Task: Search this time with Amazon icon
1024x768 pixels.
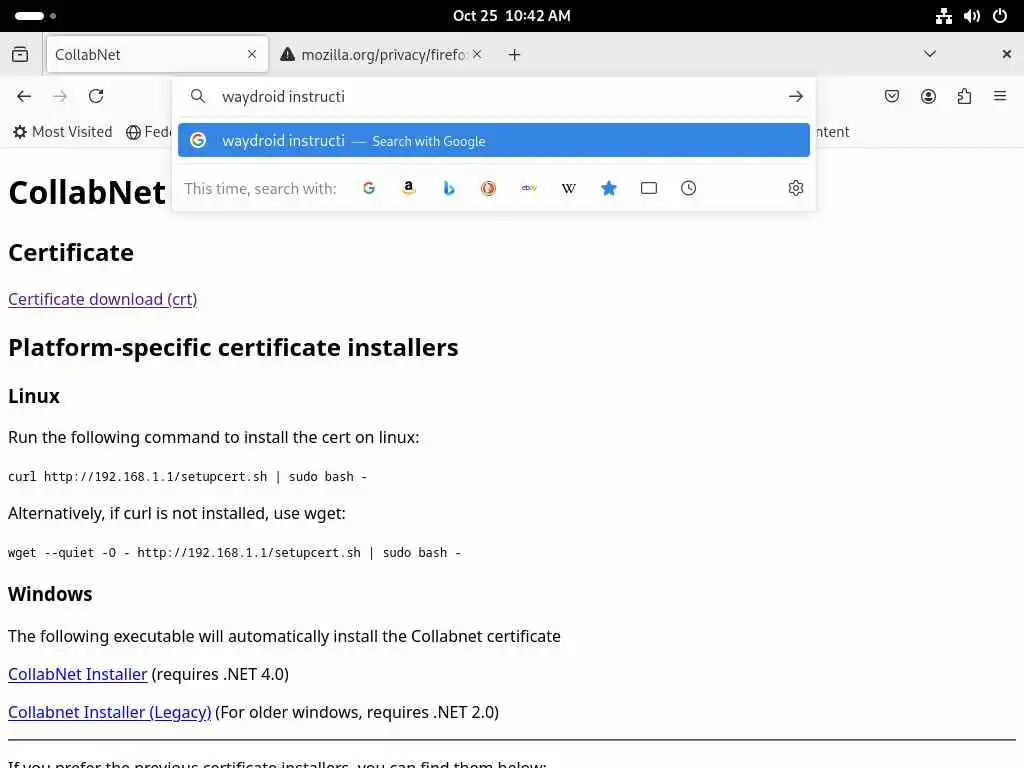Action: (409, 188)
